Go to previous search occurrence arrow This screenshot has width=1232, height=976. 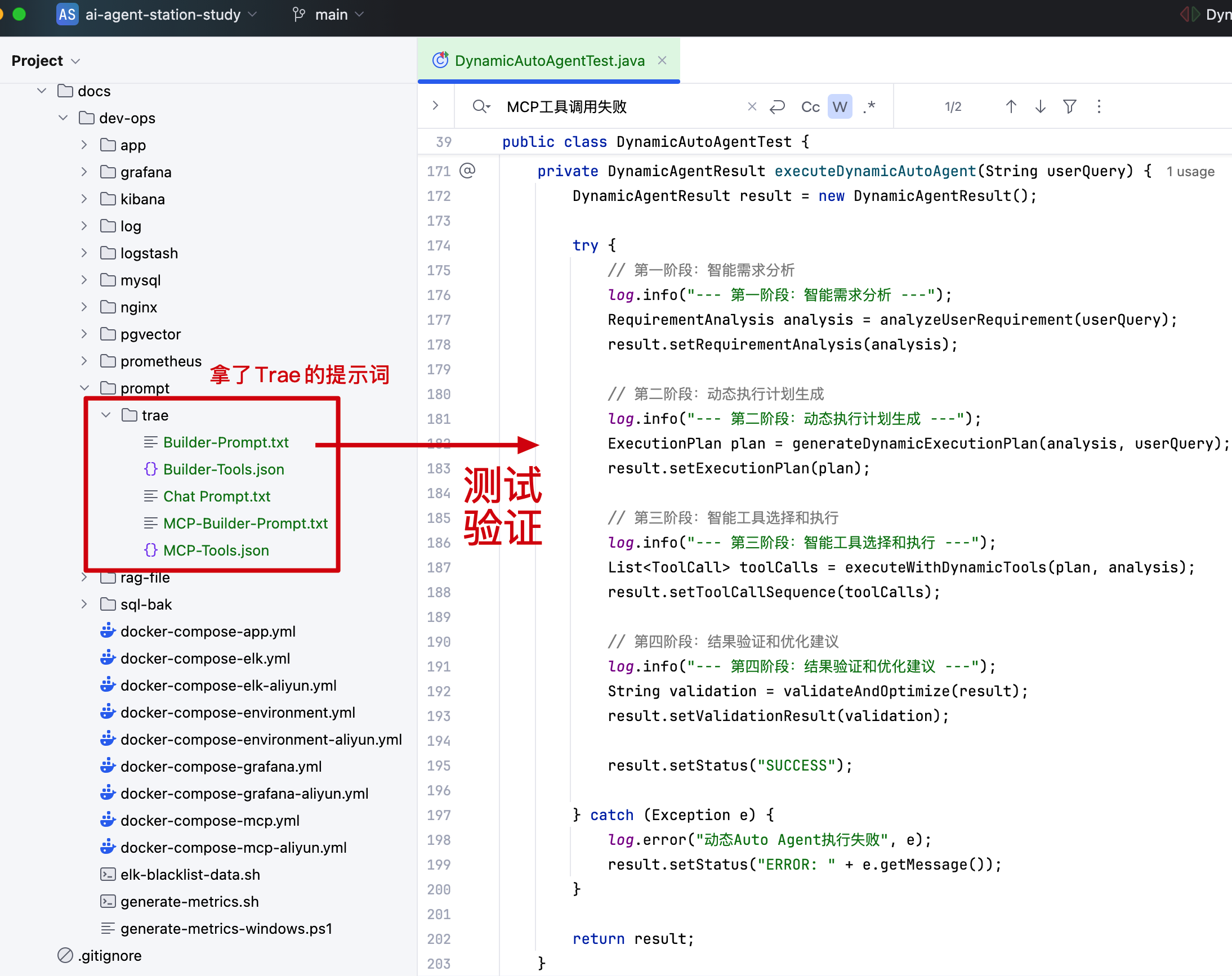pos(1010,107)
